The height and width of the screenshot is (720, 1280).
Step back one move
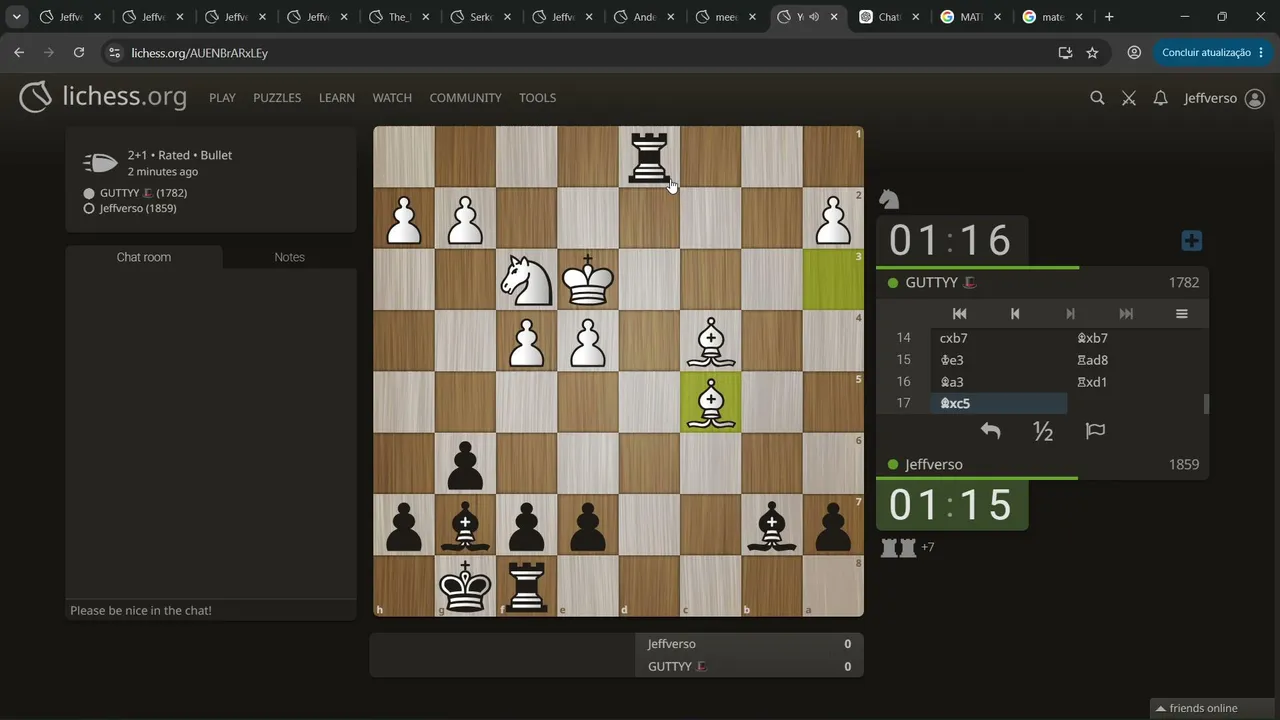click(x=1015, y=314)
